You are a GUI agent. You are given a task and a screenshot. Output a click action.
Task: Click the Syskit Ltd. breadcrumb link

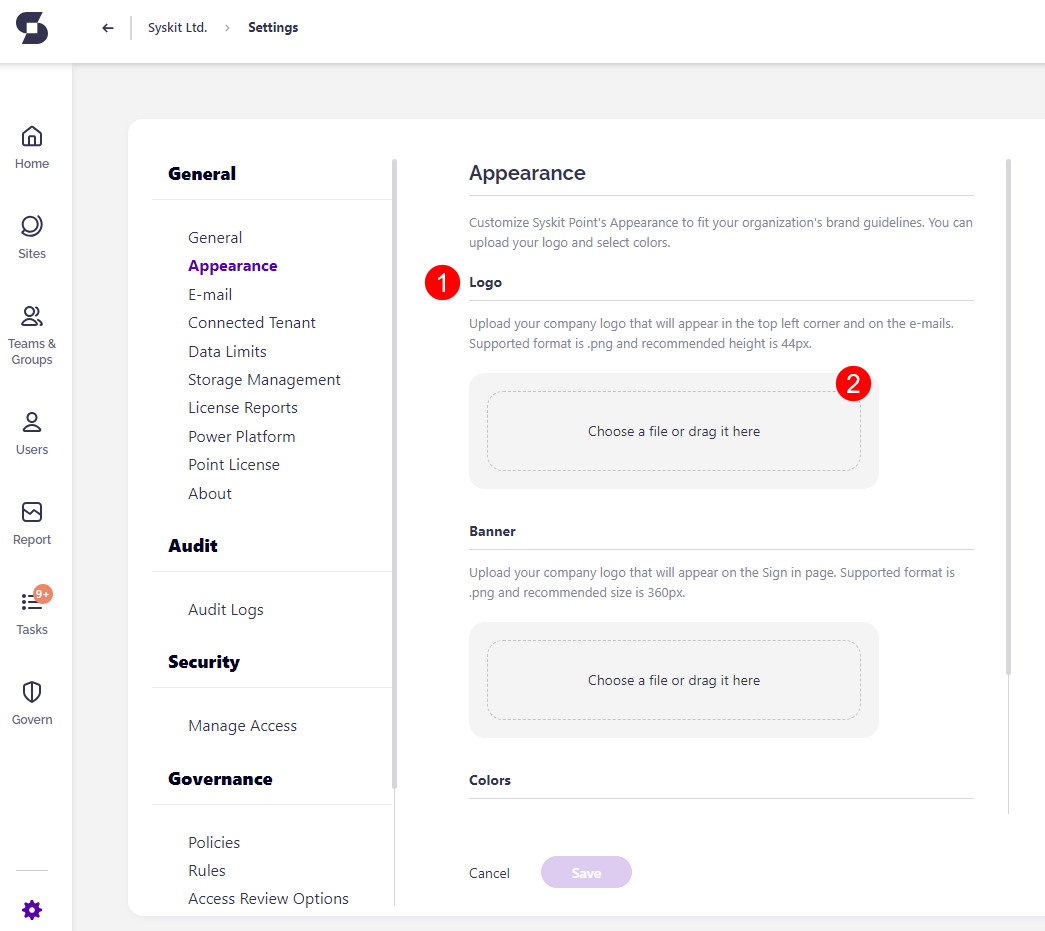point(177,28)
